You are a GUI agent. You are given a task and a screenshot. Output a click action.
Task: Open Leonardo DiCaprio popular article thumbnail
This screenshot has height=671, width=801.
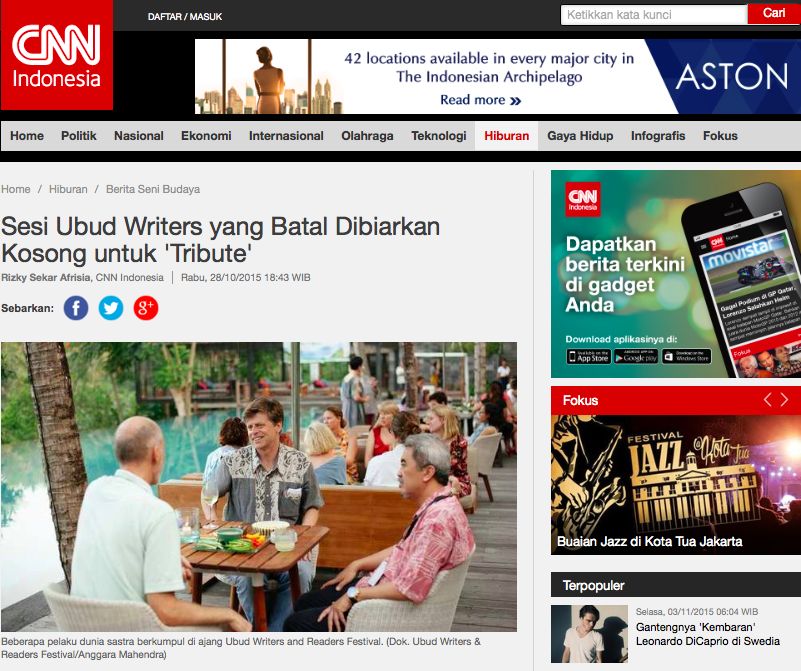point(589,634)
